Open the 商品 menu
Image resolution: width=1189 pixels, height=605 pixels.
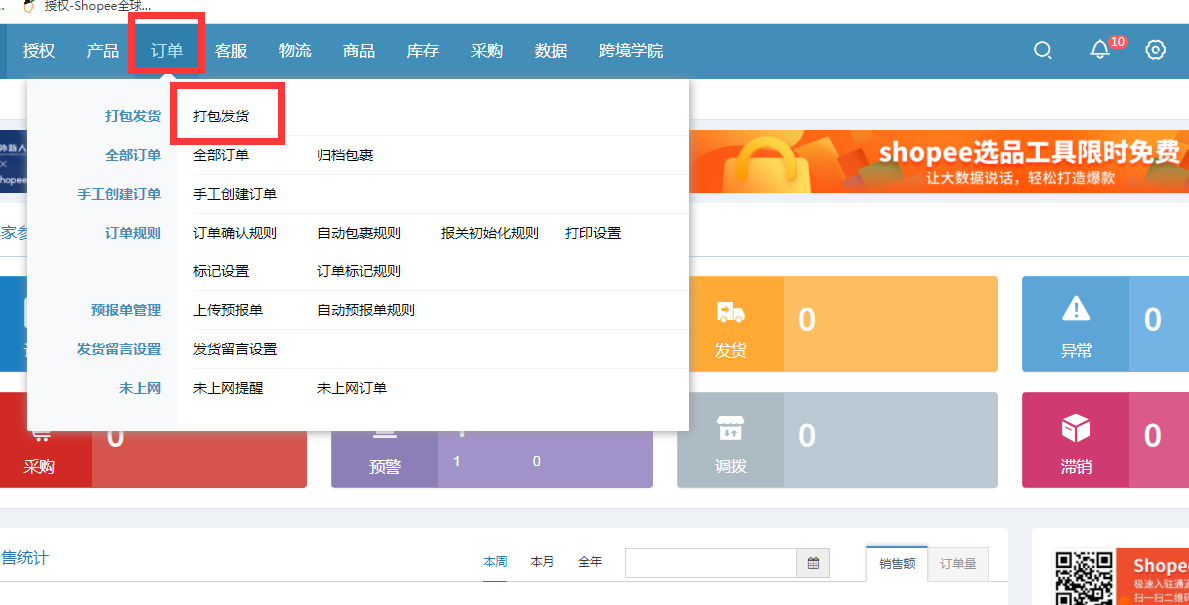[359, 51]
